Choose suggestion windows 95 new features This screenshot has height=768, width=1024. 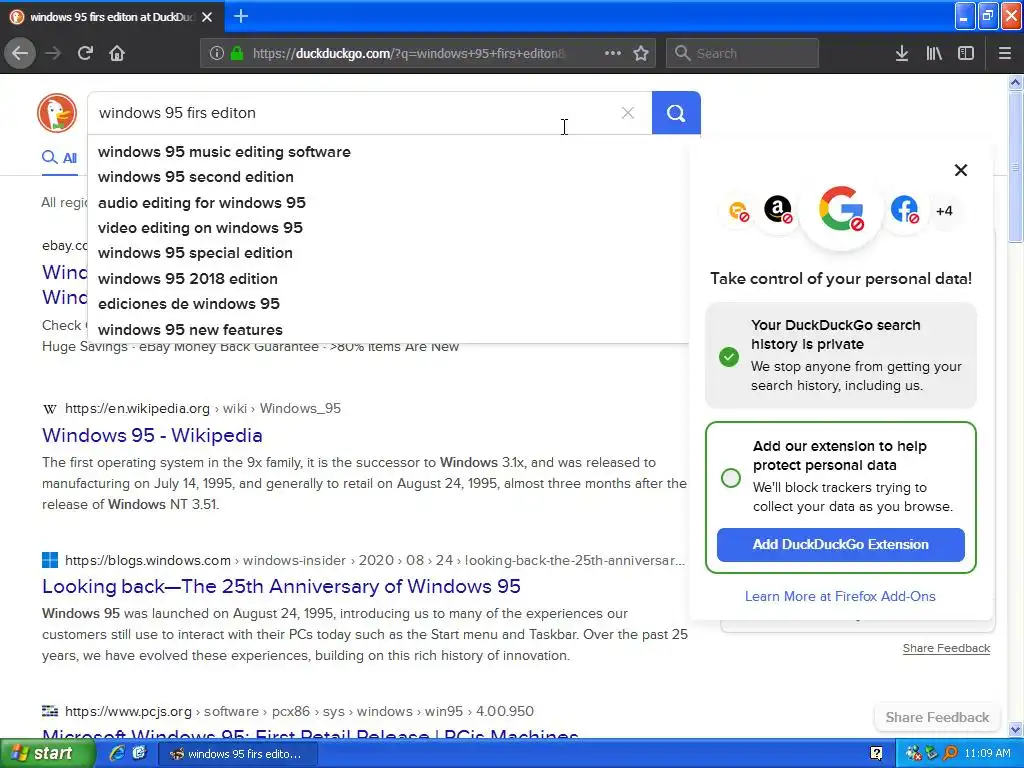388,330
